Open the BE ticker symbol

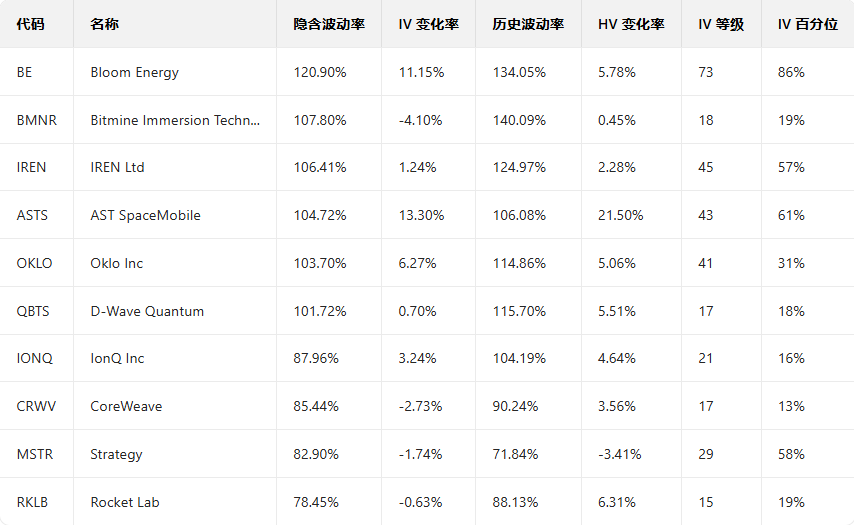pos(25,72)
